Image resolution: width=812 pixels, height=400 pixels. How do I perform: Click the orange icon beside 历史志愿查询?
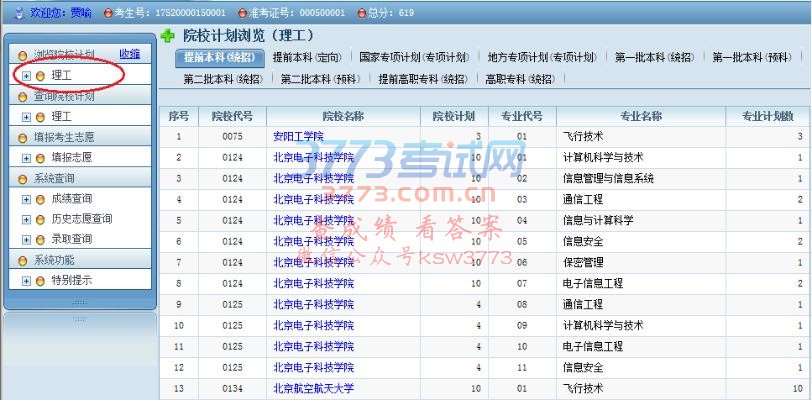(40, 219)
